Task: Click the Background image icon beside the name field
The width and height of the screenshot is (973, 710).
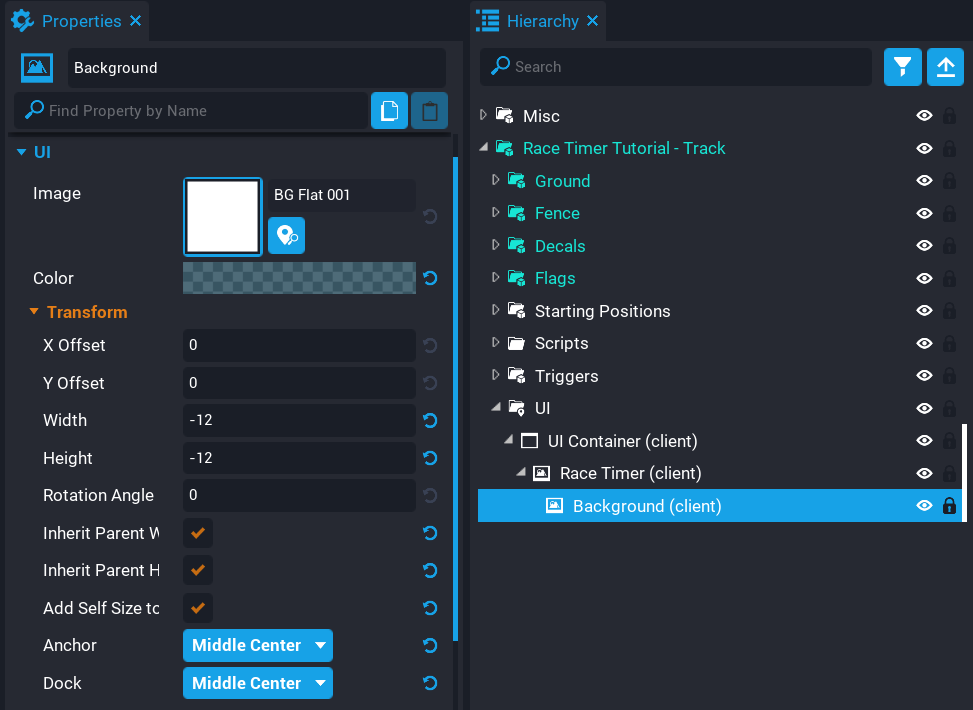Action: pos(36,68)
